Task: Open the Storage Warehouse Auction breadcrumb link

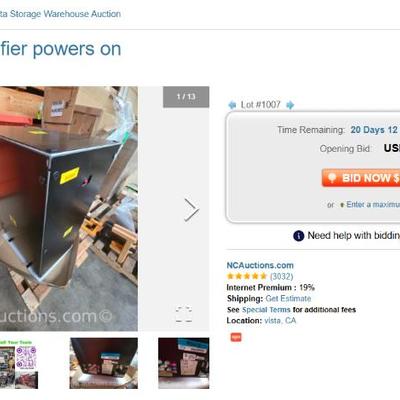Action: point(60,14)
